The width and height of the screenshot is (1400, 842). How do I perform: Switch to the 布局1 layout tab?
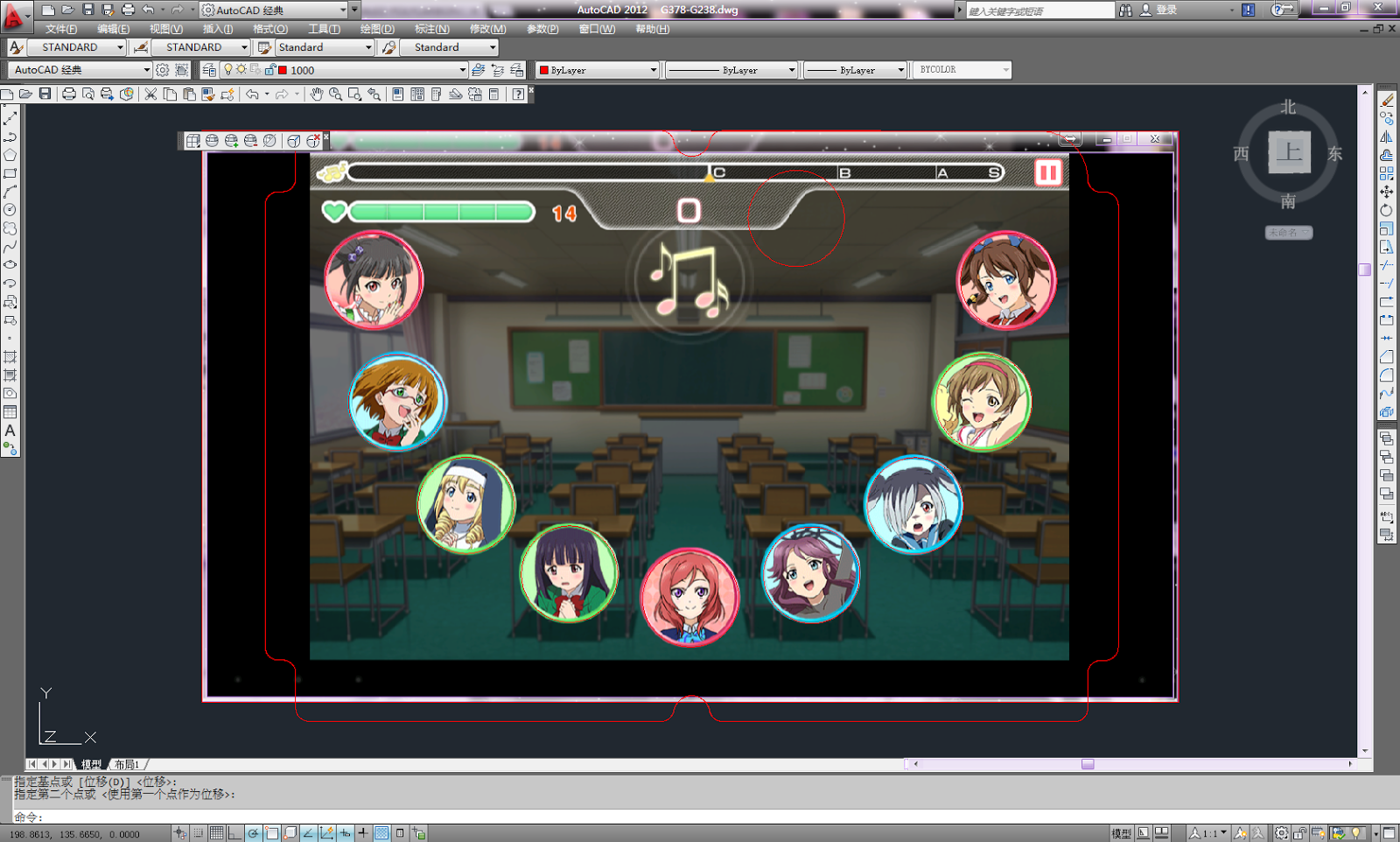point(127,764)
